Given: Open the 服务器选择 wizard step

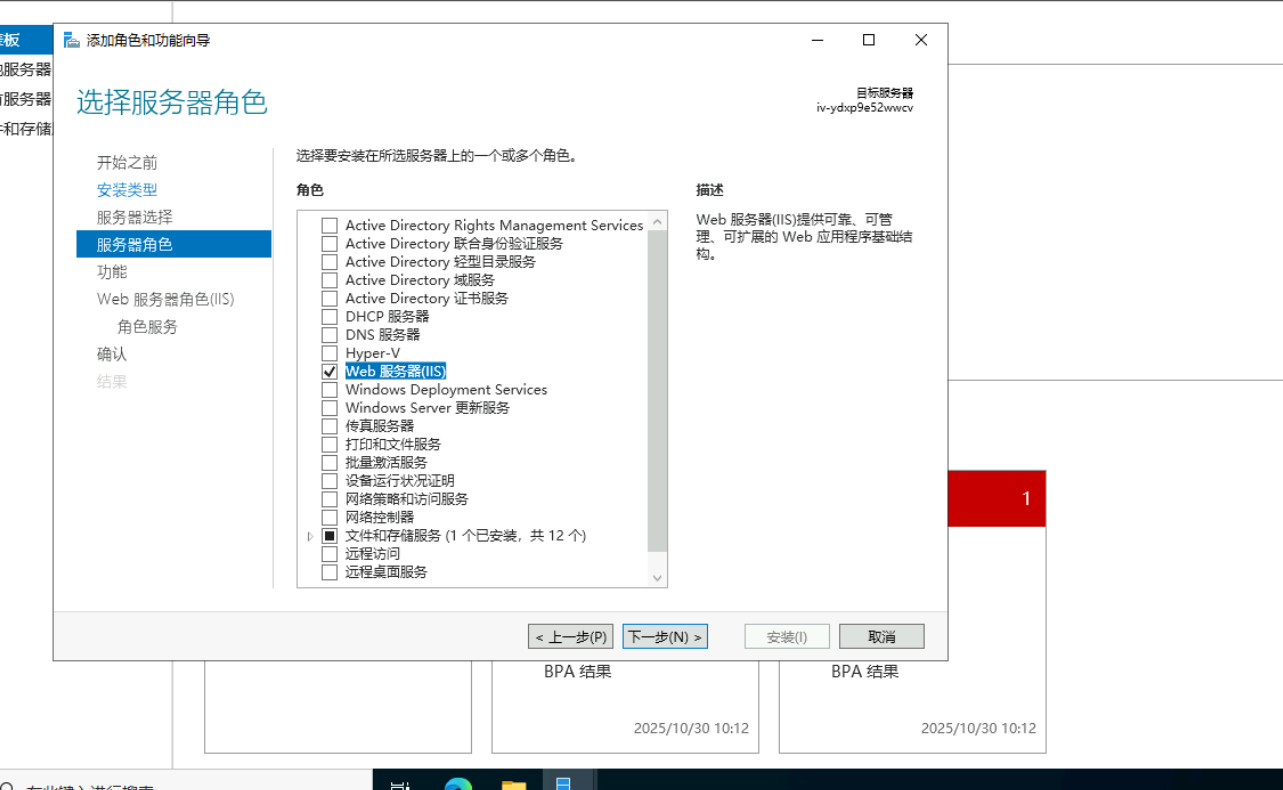Looking at the screenshot, I should [134, 217].
